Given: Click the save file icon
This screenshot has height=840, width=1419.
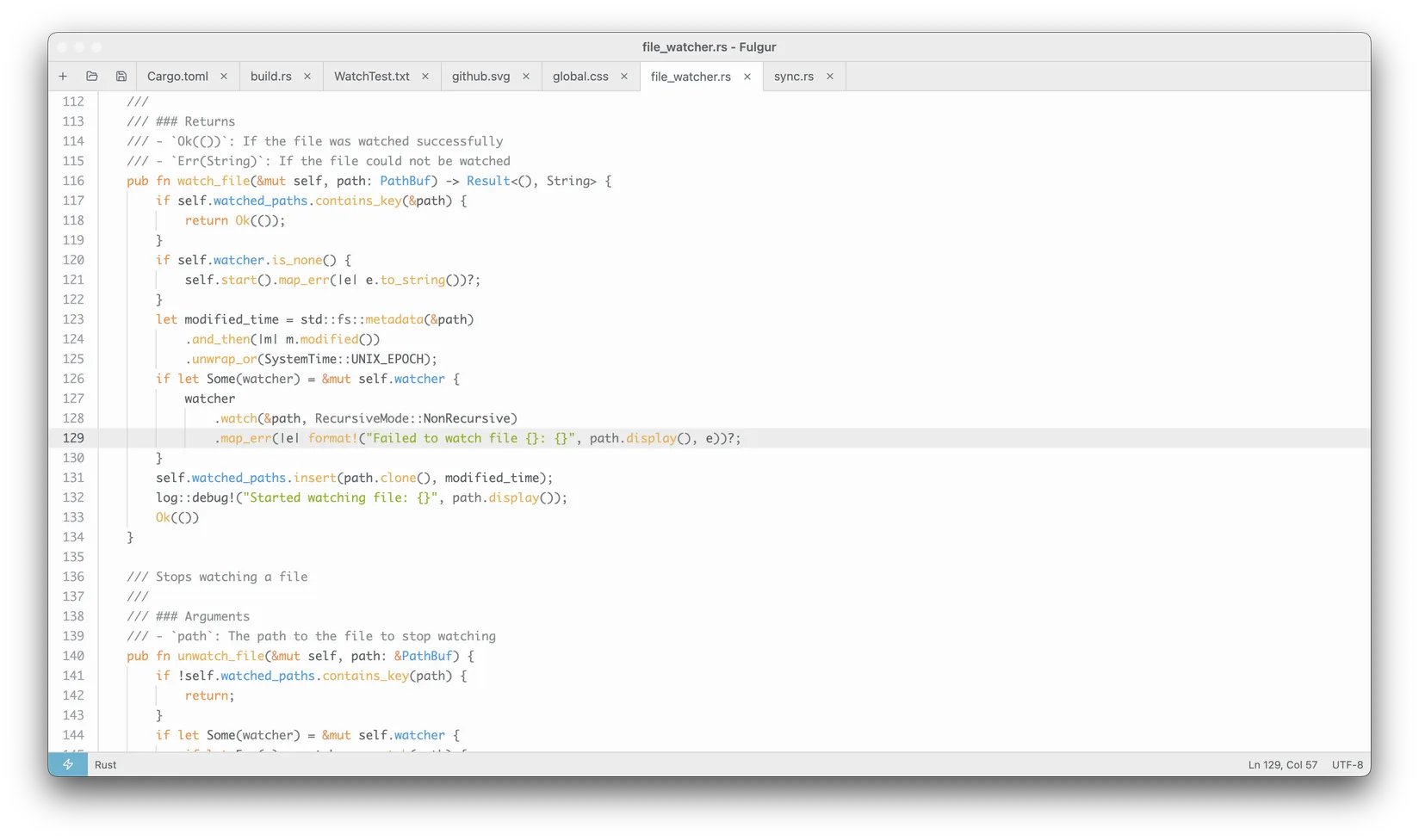Looking at the screenshot, I should coord(121,77).
